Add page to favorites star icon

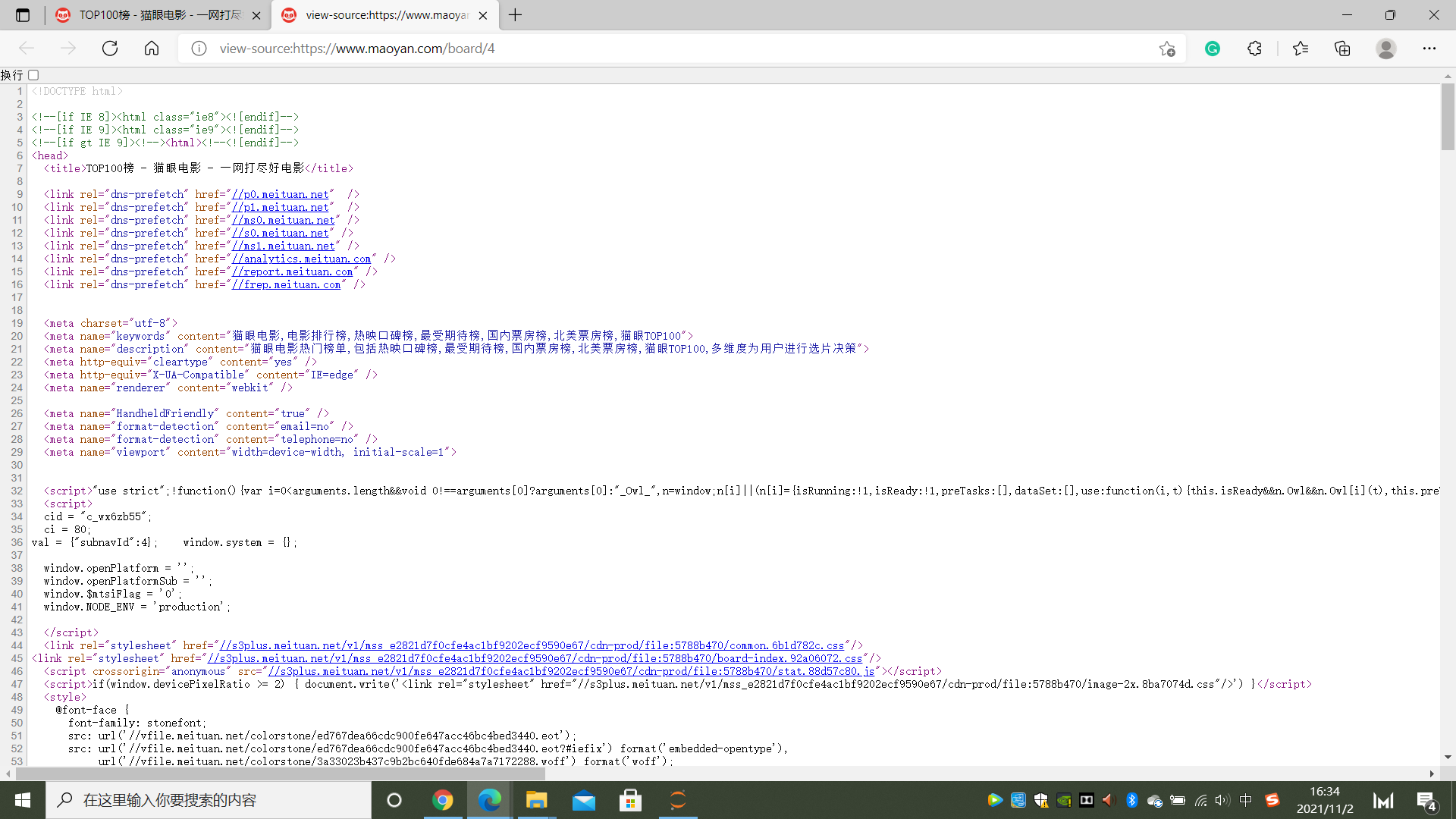[1167, 49]
